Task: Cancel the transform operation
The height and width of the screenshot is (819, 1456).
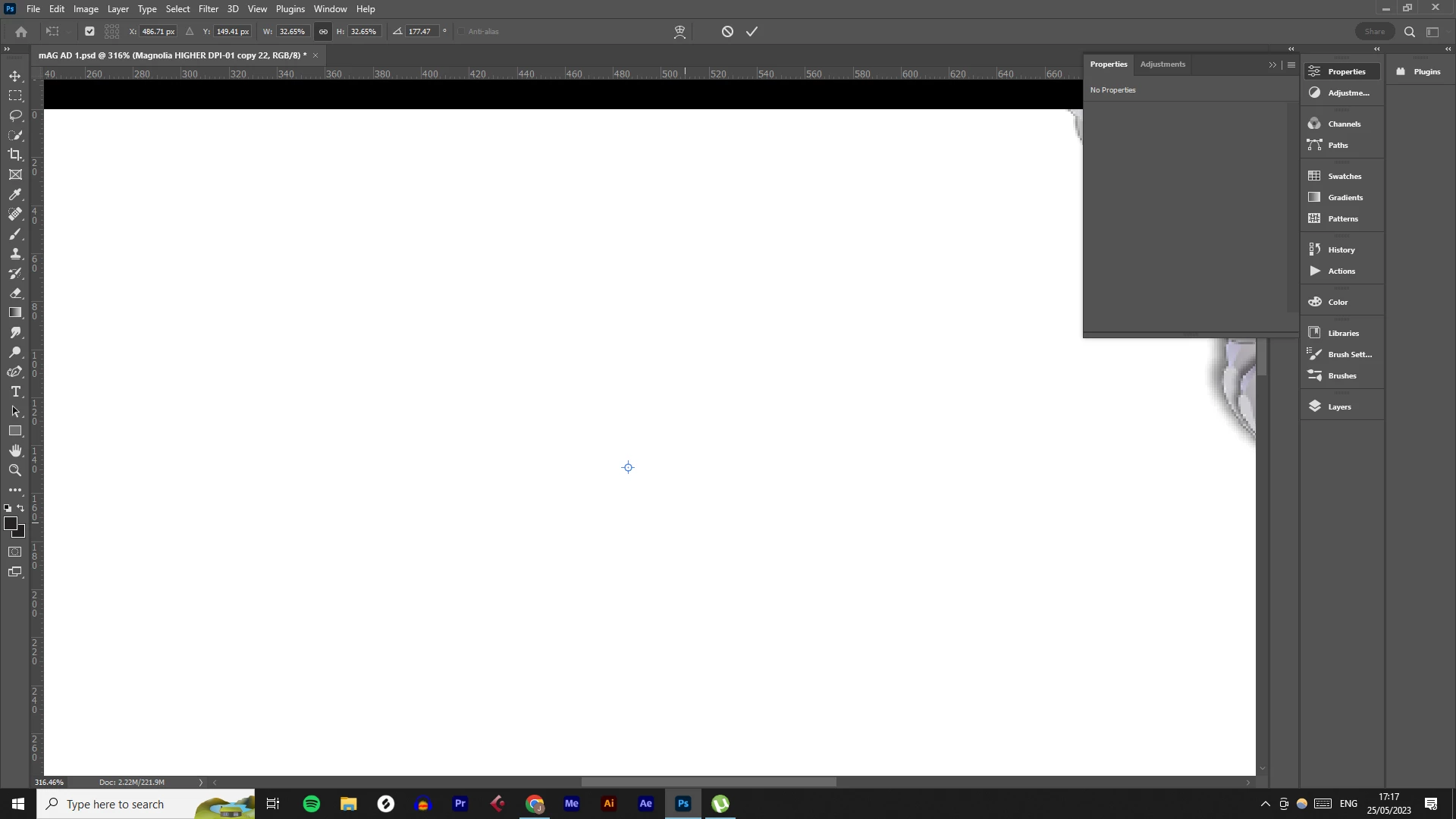Action: tap(727, 32)
